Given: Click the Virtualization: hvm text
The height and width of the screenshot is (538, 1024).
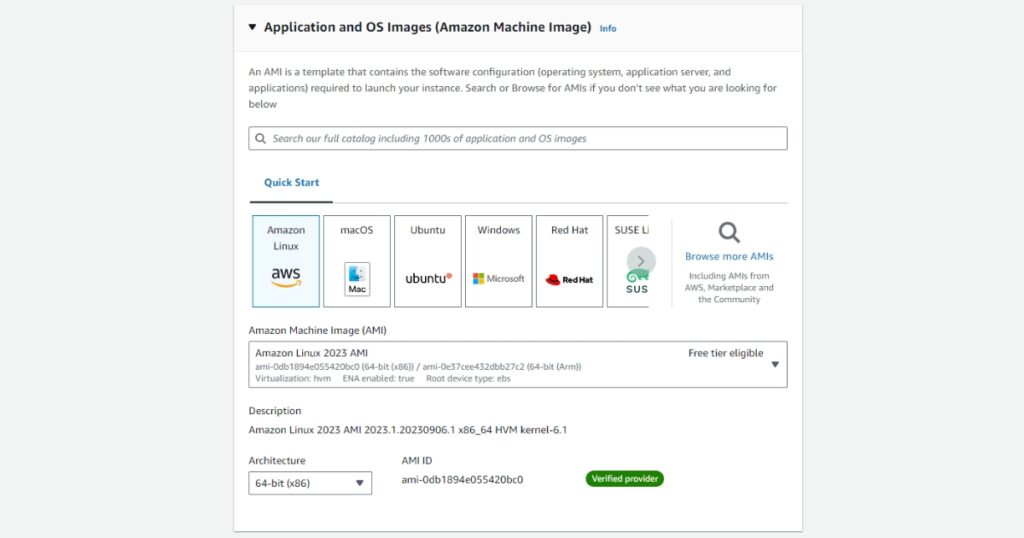Looking at the screenshot, I should pos(293,379).
